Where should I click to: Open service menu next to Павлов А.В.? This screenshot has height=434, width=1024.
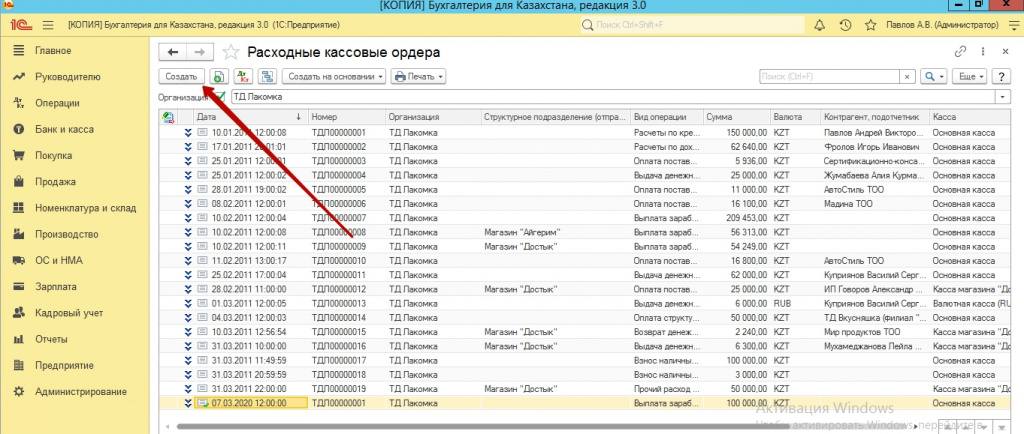point(1012,25)
